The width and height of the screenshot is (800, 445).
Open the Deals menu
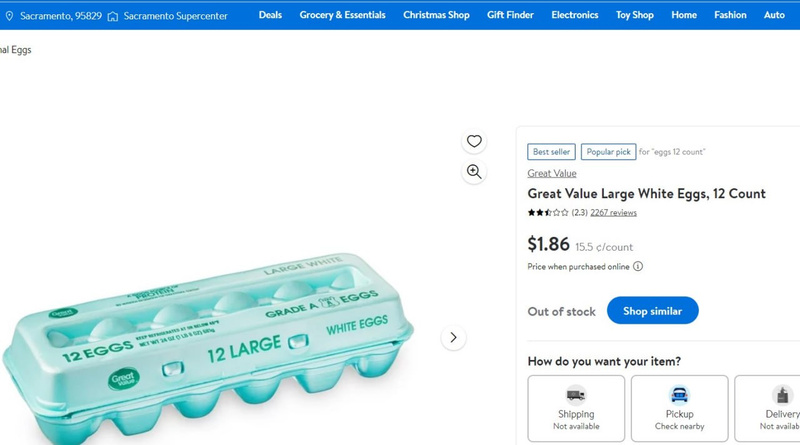[270, 15]
